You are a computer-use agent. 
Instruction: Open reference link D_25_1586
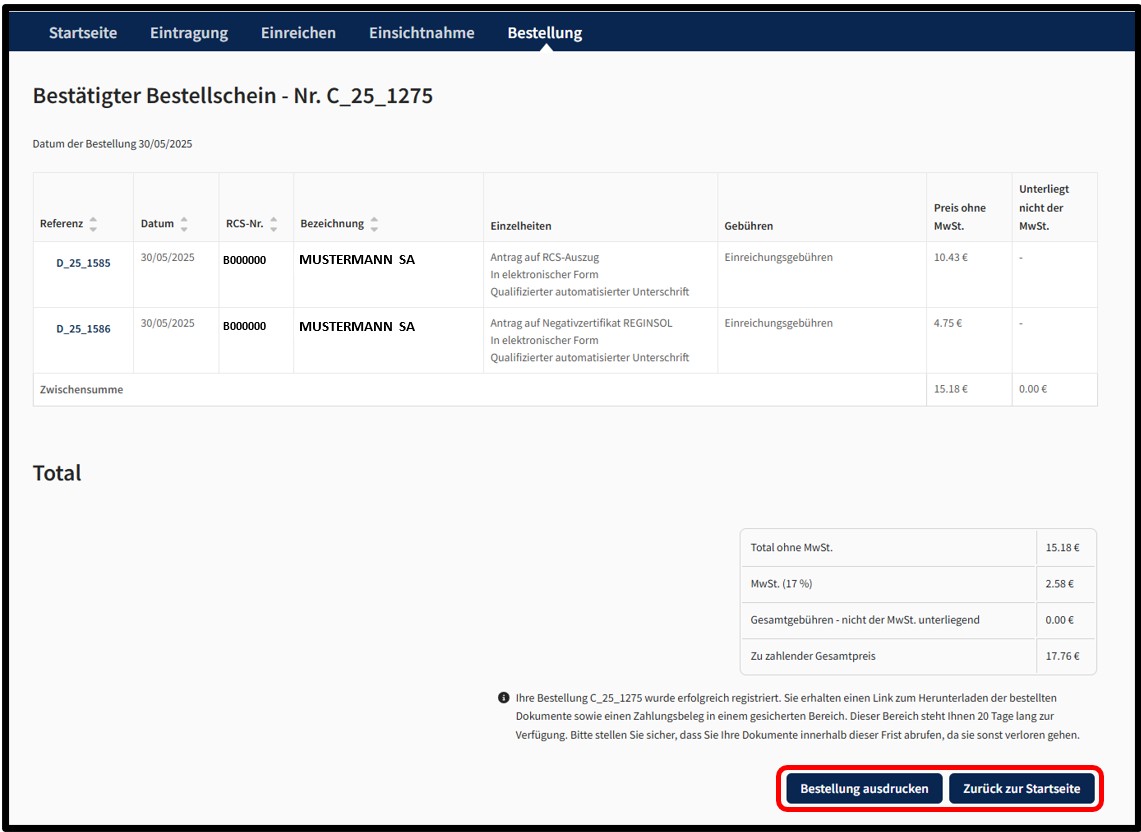coord(84,328)
